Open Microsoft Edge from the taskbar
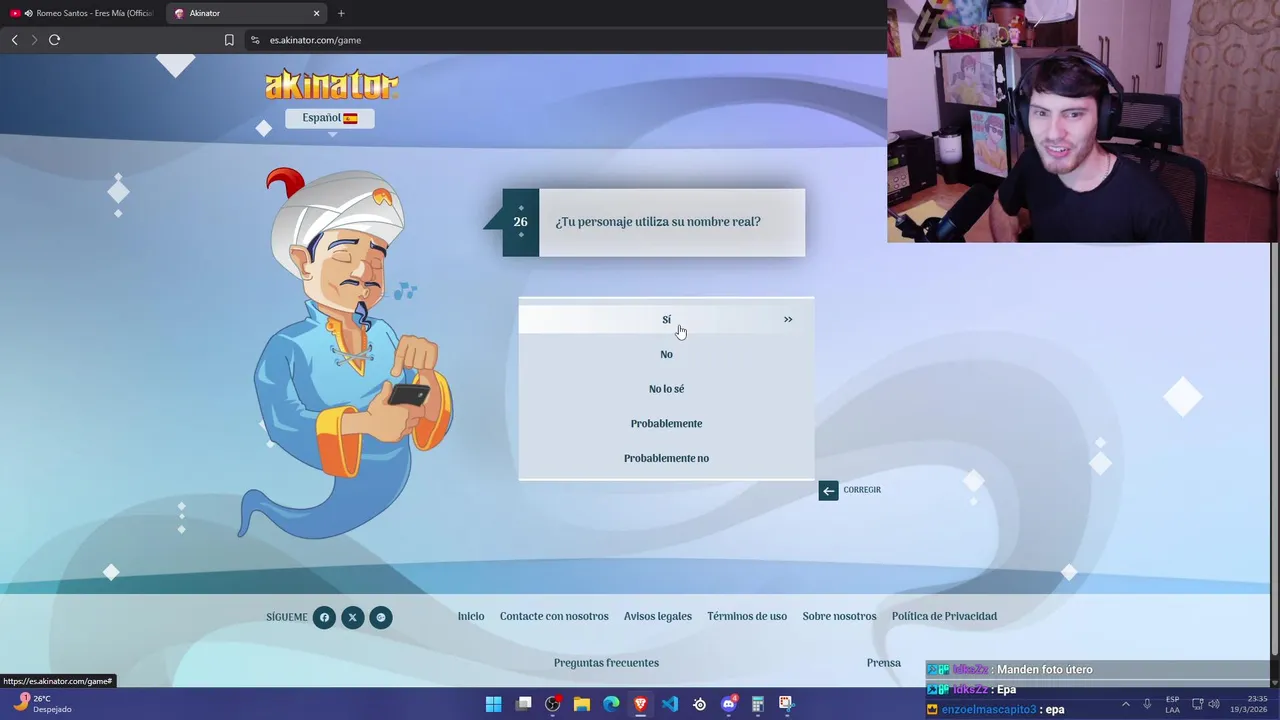The width and height of the screenshot is (1280, 720). 611,704
